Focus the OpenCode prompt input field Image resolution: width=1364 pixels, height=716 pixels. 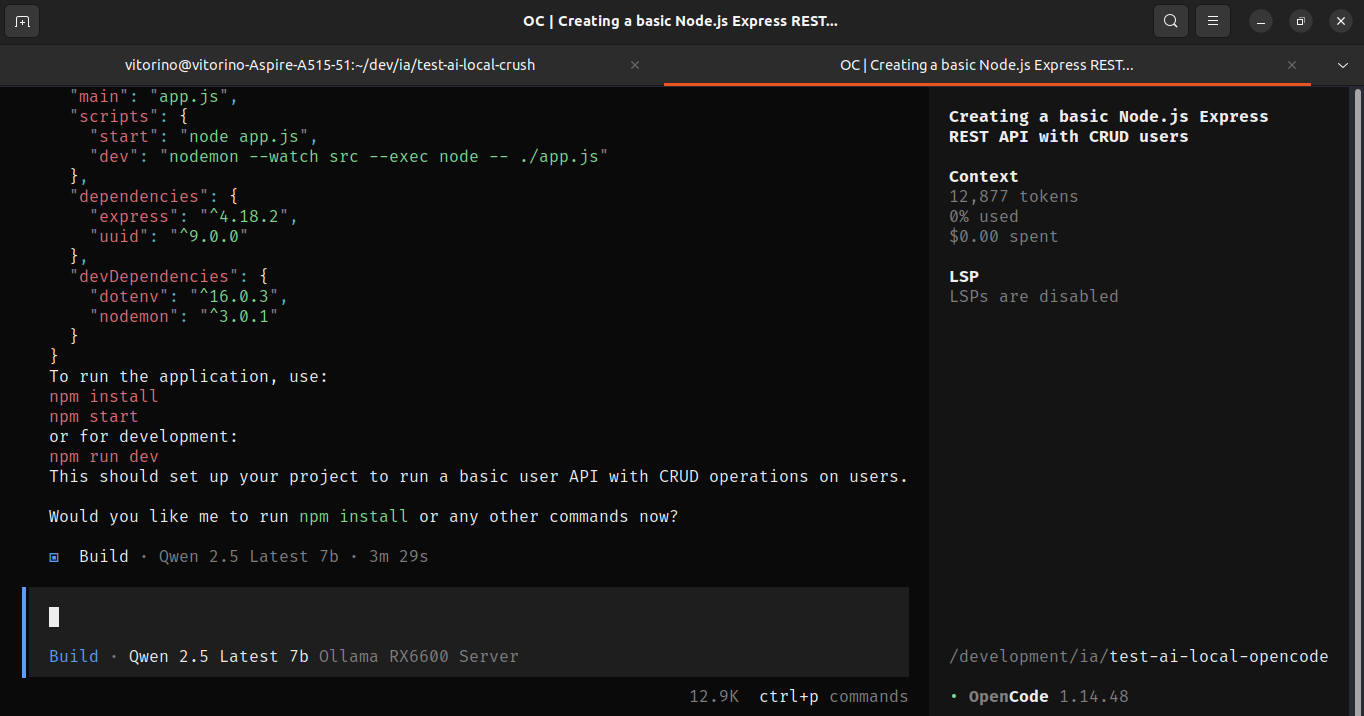click(469, 617)
